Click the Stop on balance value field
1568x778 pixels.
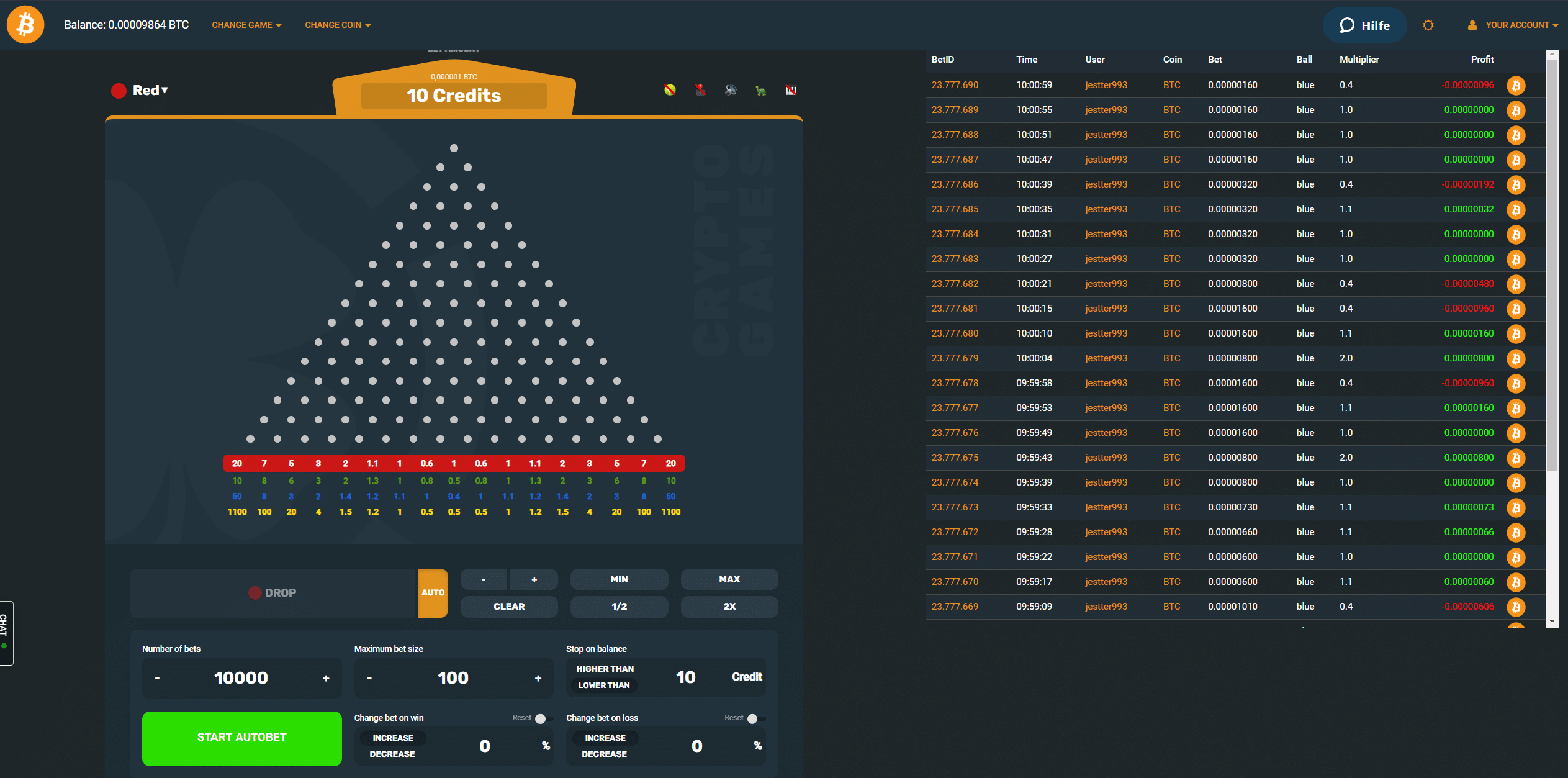[x=685, y=677]
